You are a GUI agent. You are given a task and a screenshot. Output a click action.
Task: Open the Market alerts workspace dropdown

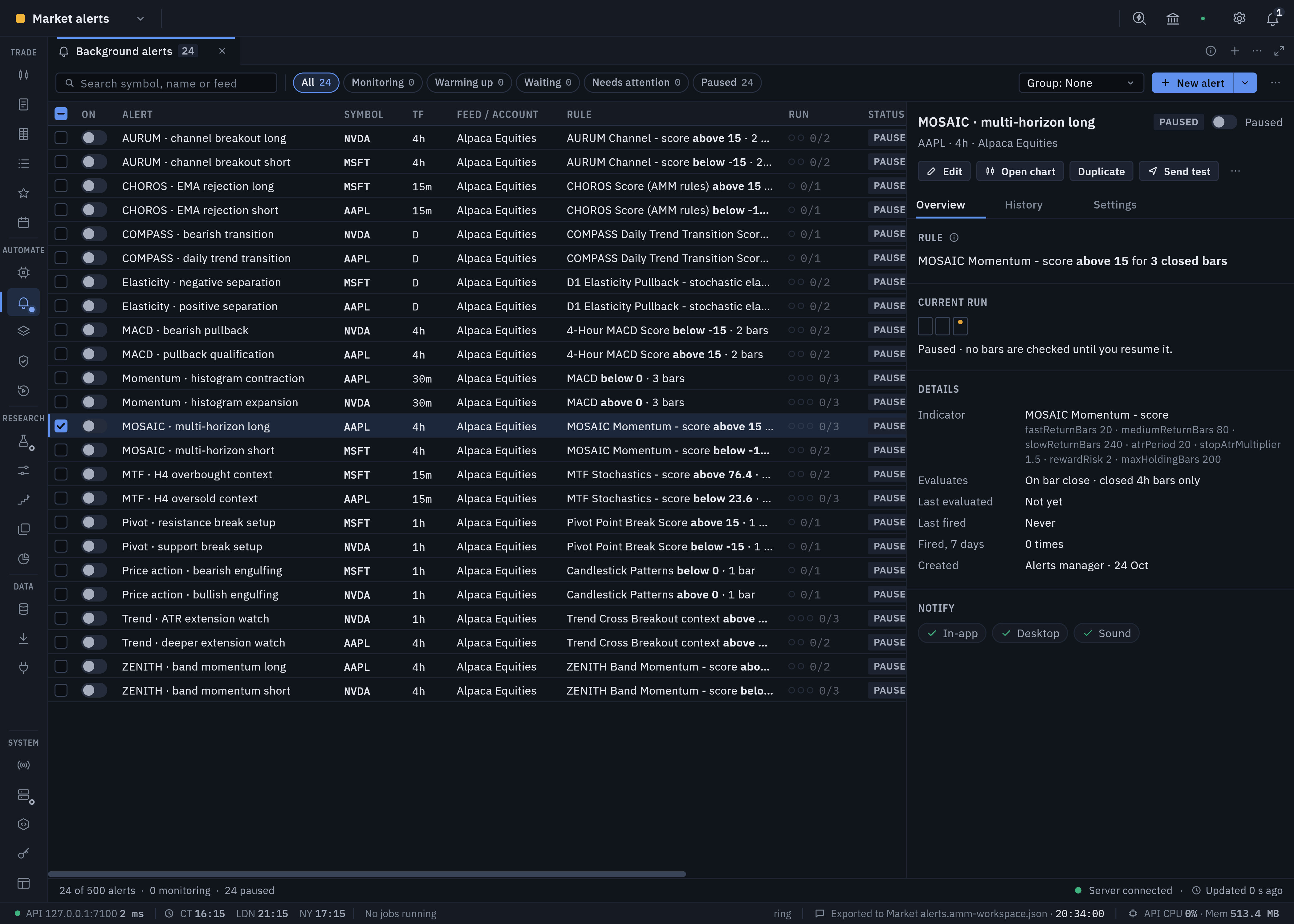[140, 19]
